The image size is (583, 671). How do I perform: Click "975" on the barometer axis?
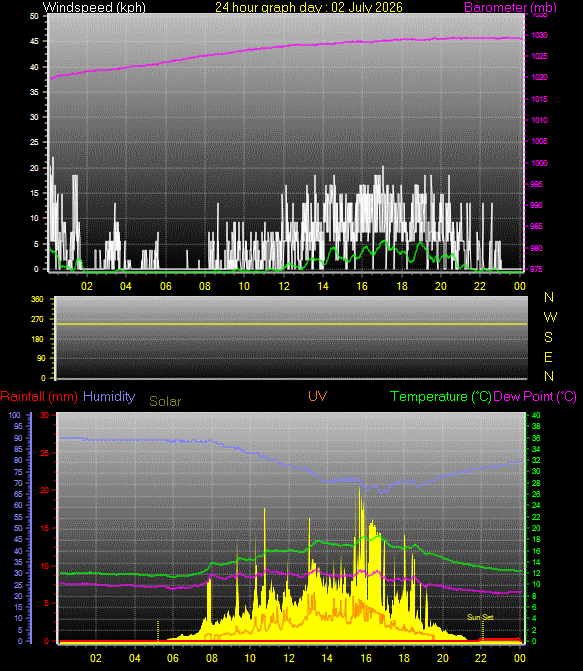pyautogui.click(x=536, y=269)
